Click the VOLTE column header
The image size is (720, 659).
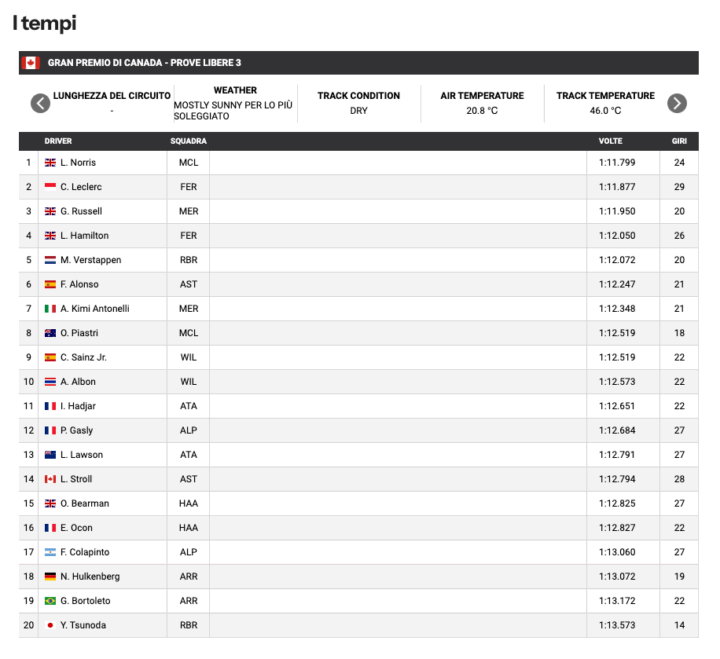610,141
